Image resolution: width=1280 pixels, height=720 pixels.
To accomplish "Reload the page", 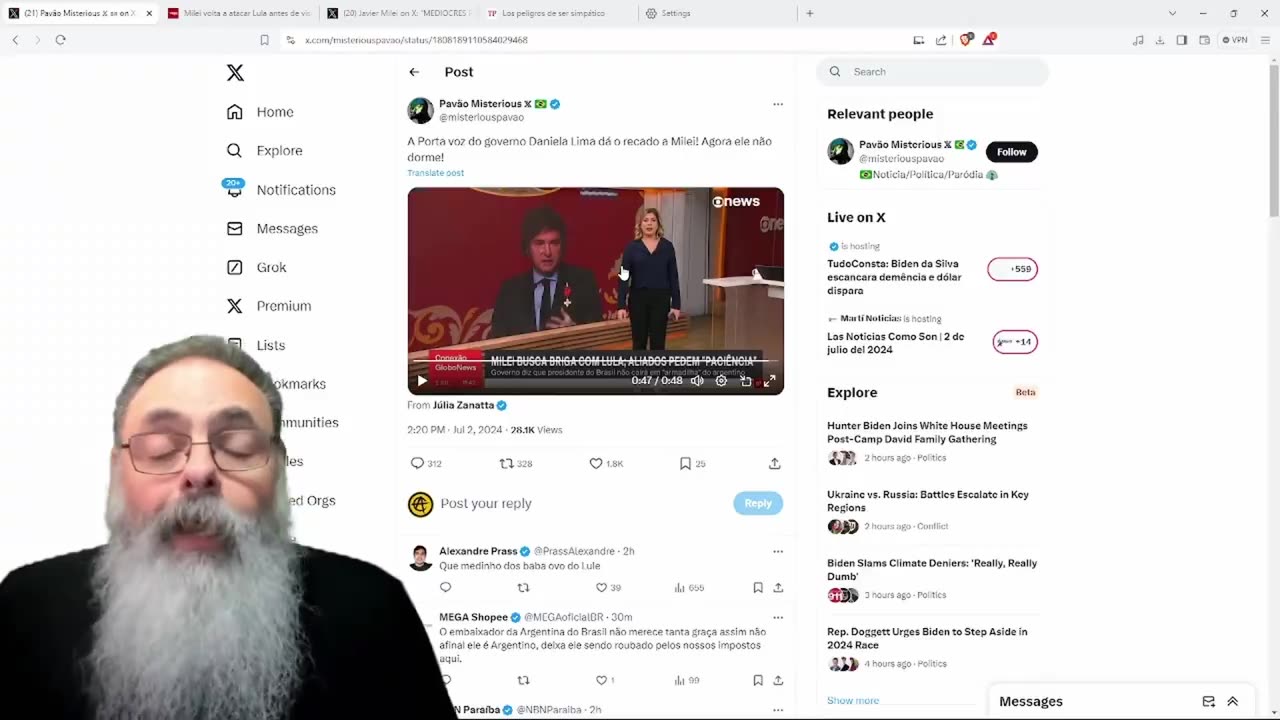I will pos(60,40).
